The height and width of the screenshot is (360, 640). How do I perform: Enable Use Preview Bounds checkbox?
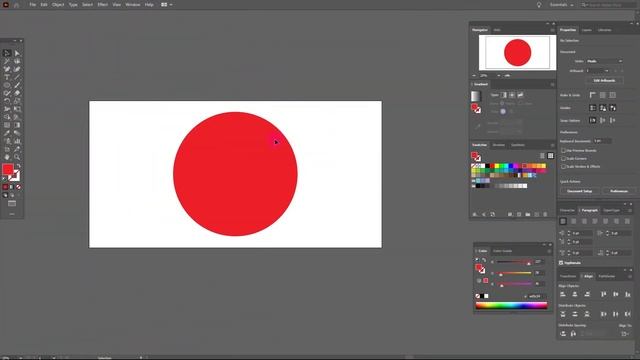[x=563, y=151]
